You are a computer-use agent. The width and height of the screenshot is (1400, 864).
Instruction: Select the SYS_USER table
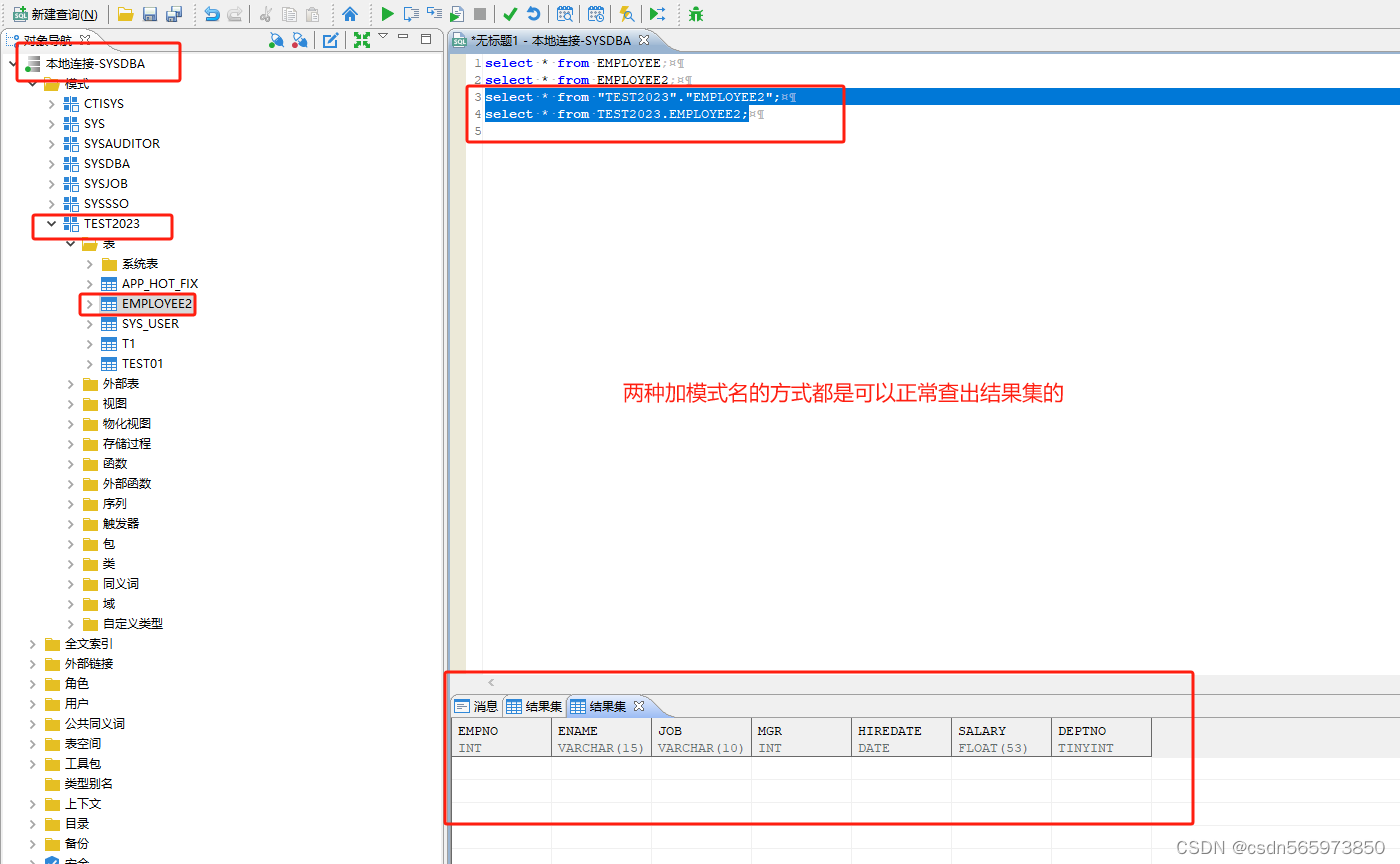[x=150, y=324]
